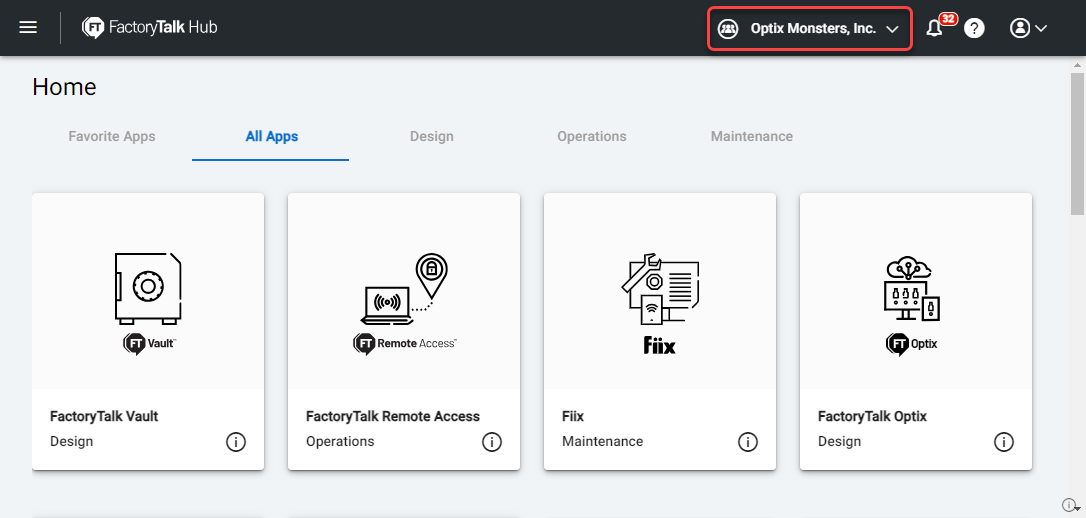Go to the Maintenance tab

pos(752,136)
